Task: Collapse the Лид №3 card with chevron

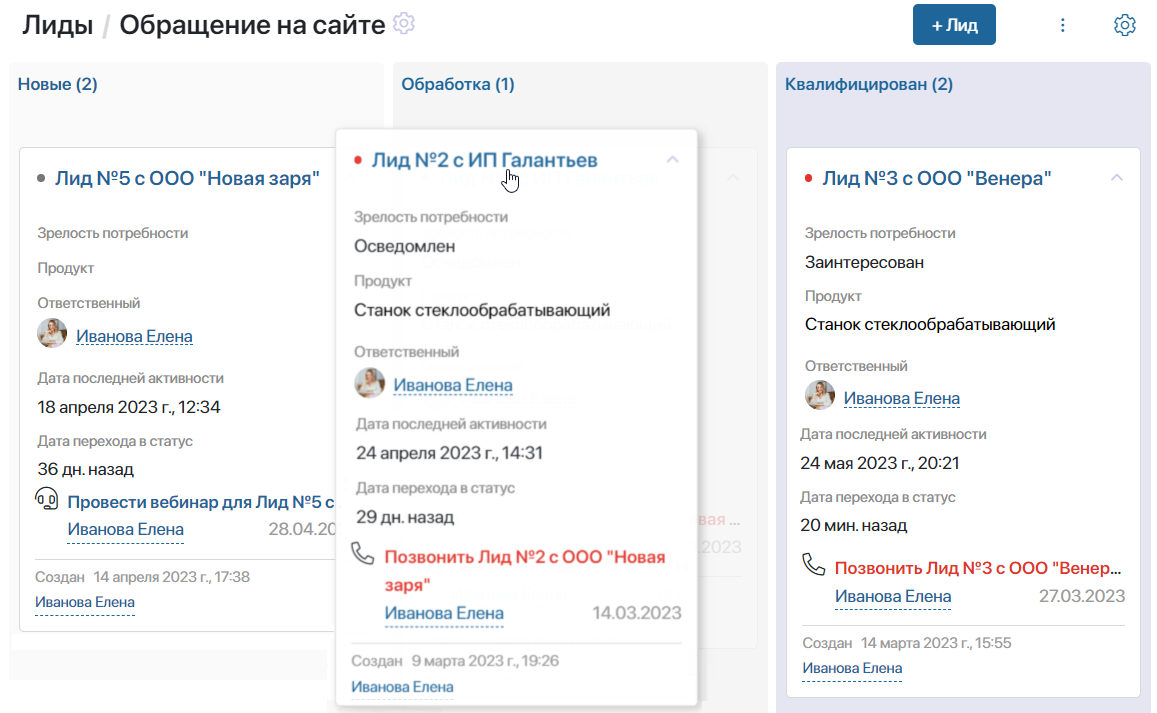Action: 1116,177
